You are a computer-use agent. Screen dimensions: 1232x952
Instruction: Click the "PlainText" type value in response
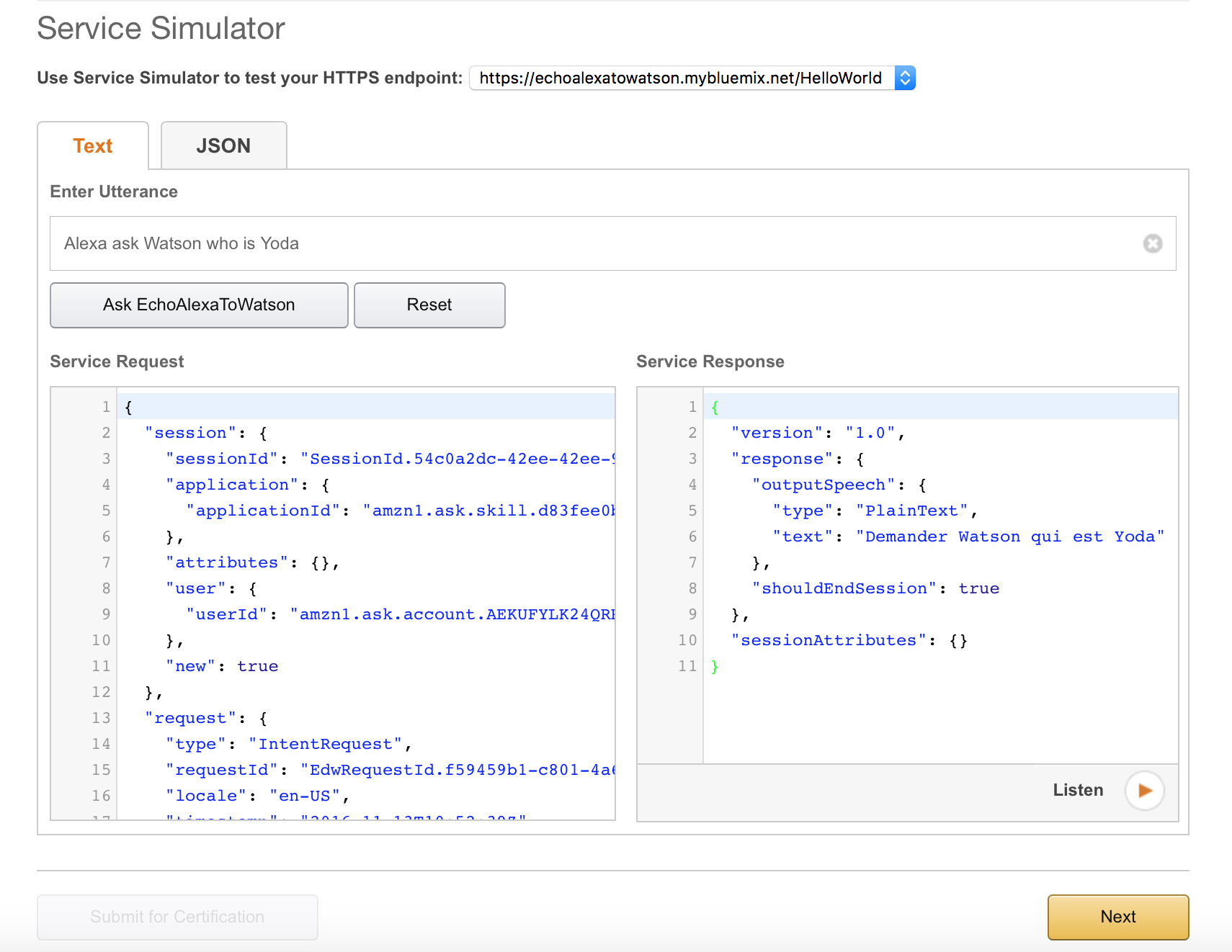click(x=911, y=511)
